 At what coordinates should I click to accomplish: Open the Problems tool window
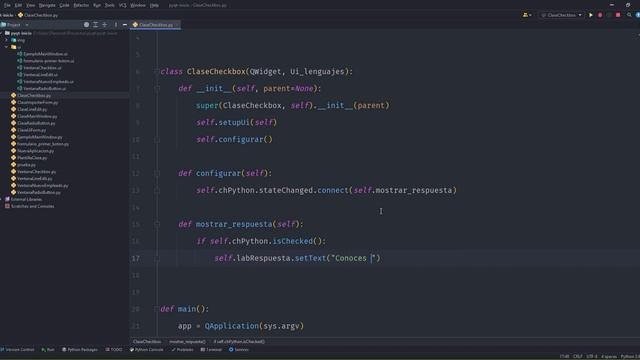[x=182, y=350]
